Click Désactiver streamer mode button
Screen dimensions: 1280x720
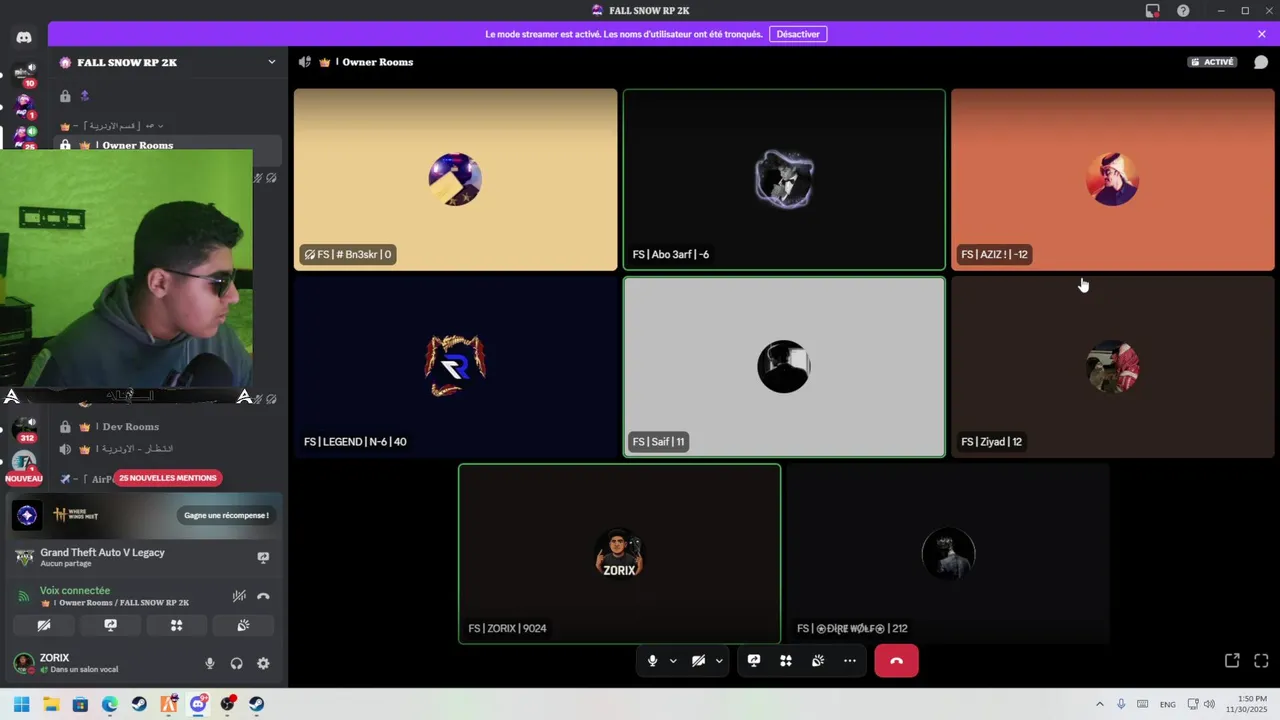[x=798, y=34]
